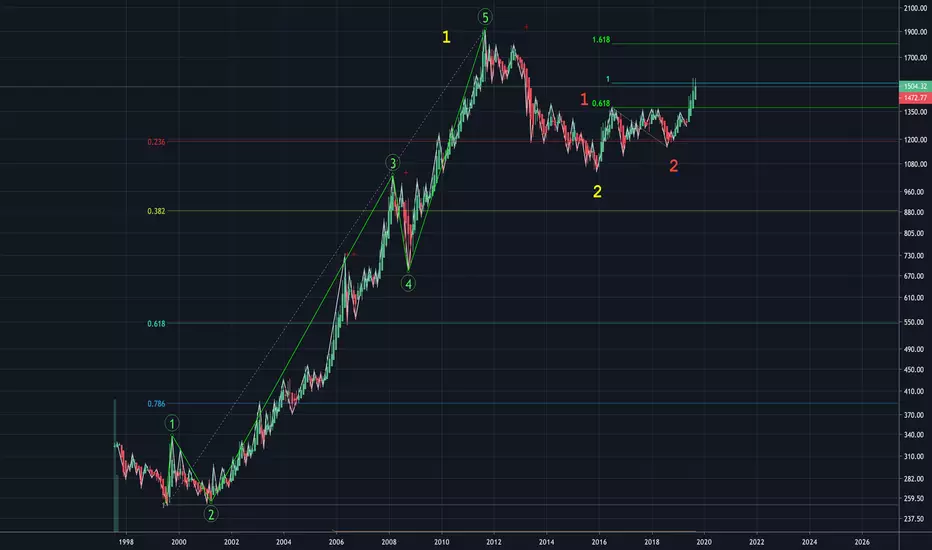Click the red 1472.77 price tag
This screenshot has width=932, height=550.
(915, 98)
